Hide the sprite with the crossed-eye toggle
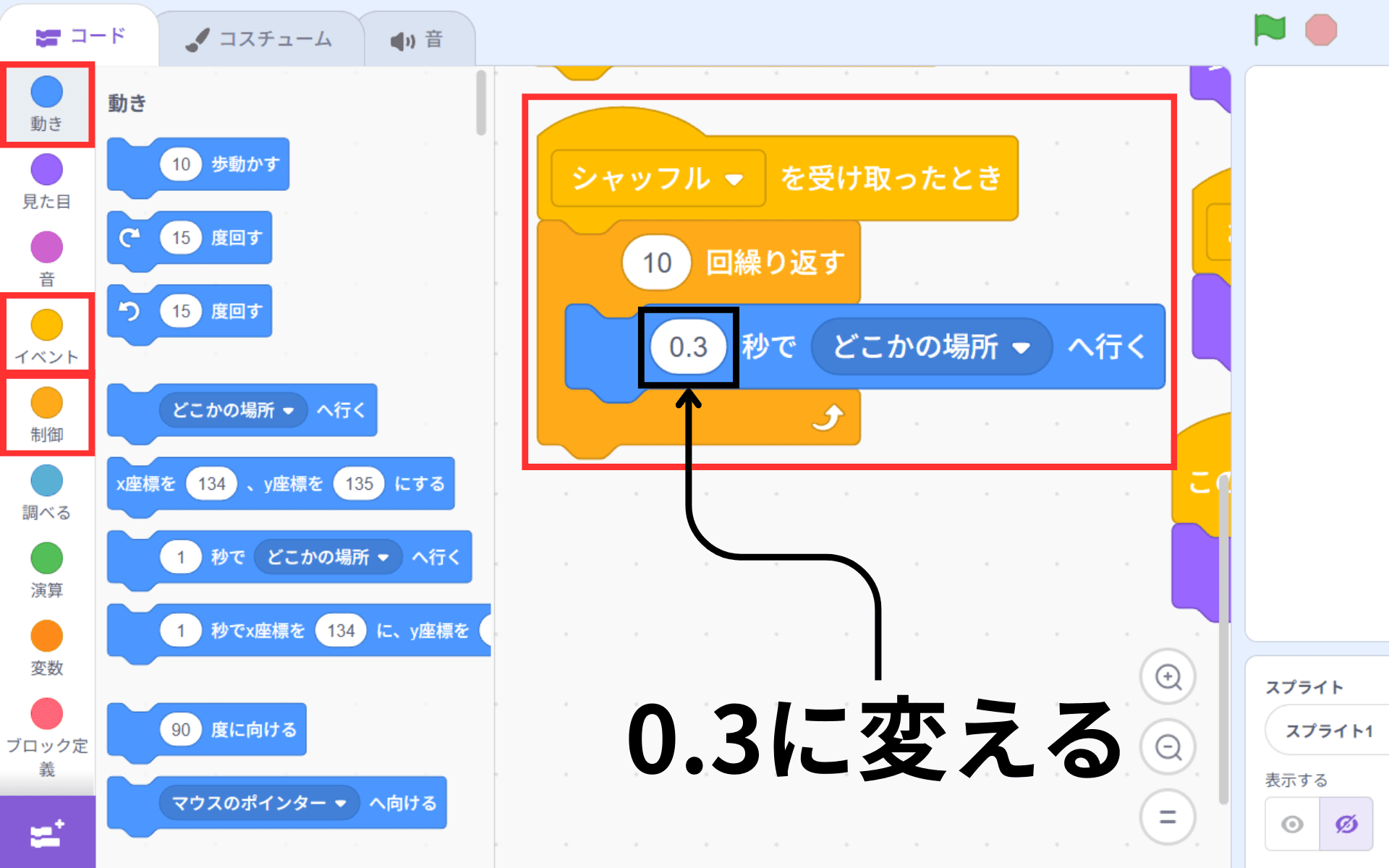Image resolution: width=1389 pixels, height=868 pixels. click(x=1347, y=824)
